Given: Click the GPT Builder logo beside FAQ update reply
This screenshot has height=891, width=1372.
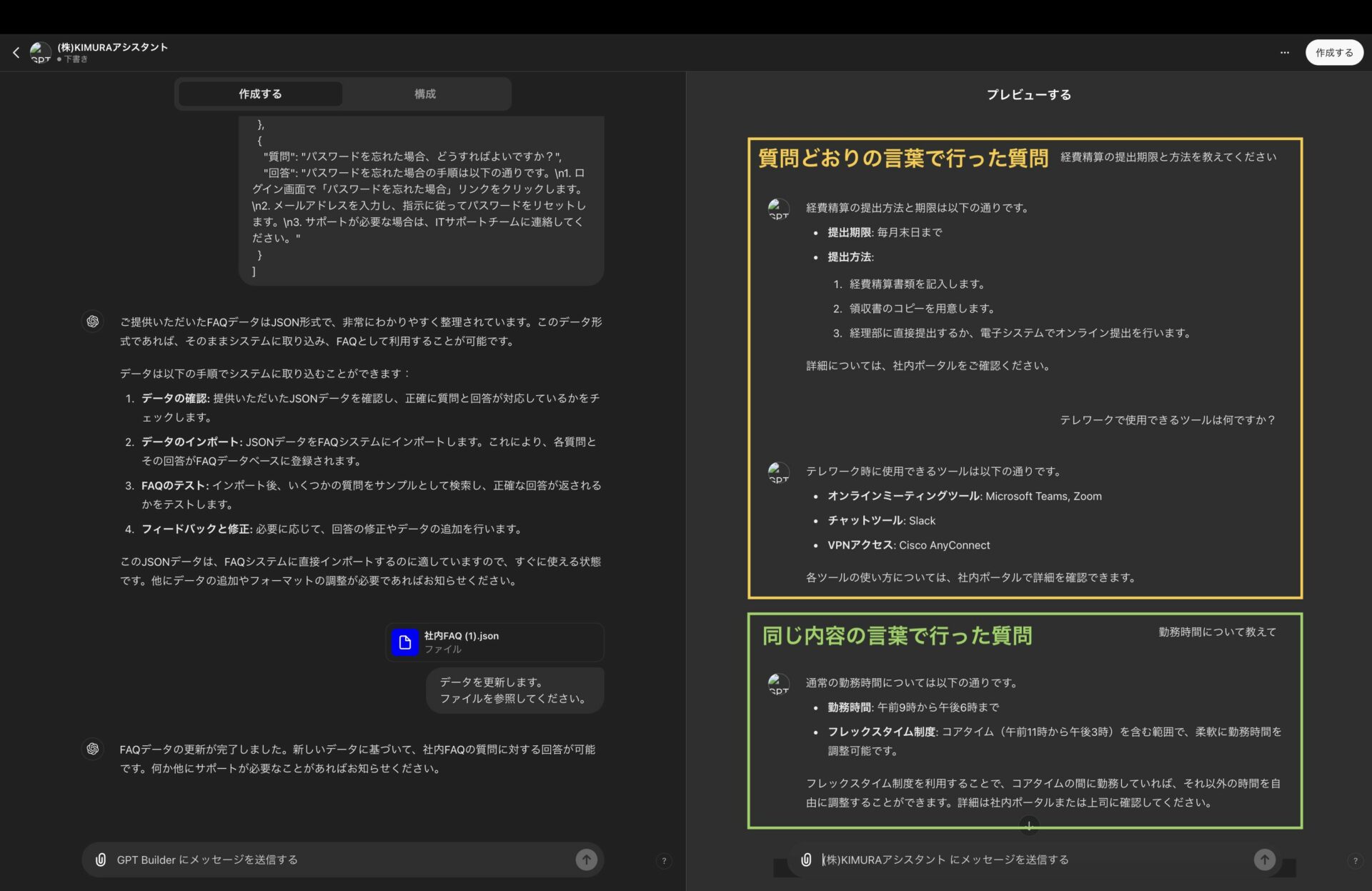Looking at the screenshot, I should [x=93, y=749].
